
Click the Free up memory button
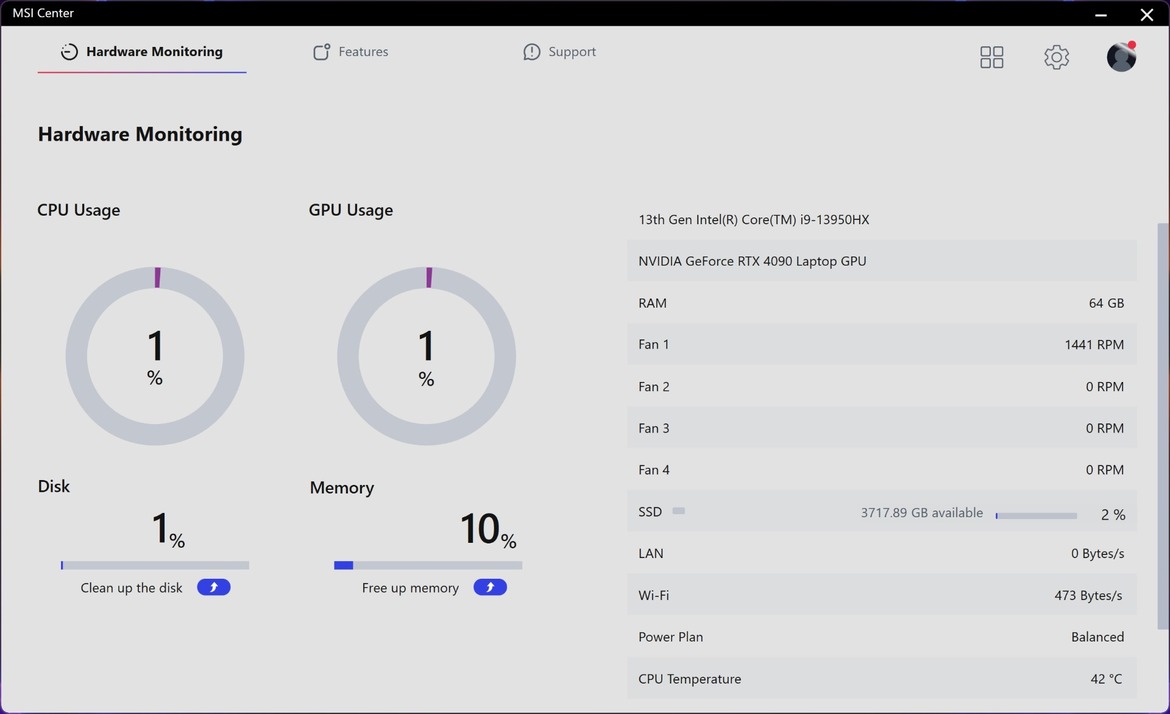(490, 587)
